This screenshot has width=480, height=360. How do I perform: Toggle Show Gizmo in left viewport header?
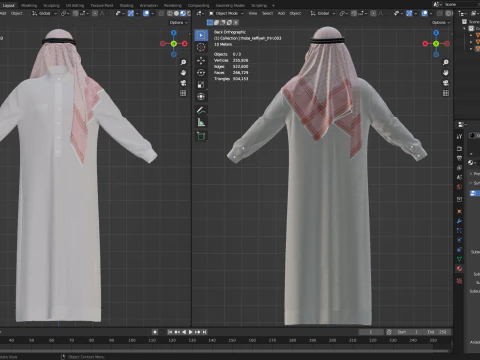131,13
